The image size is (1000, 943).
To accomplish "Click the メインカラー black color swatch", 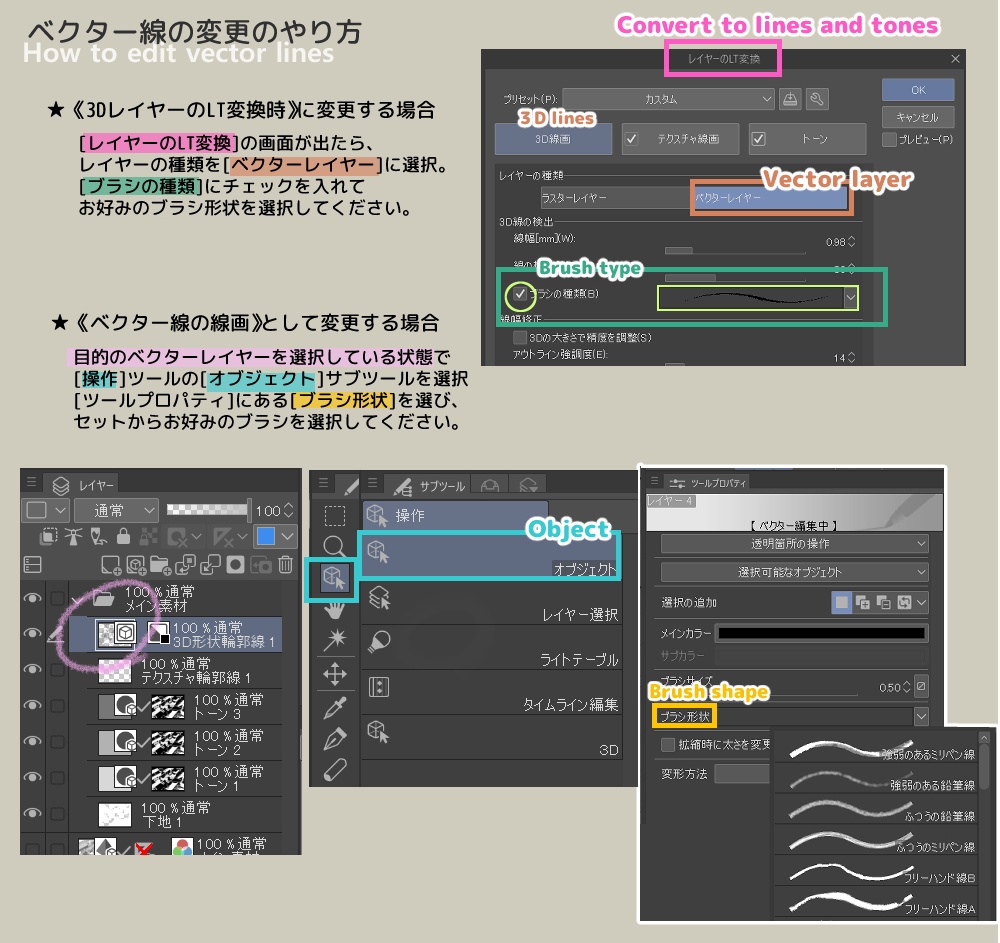I will tap(820, 633).
